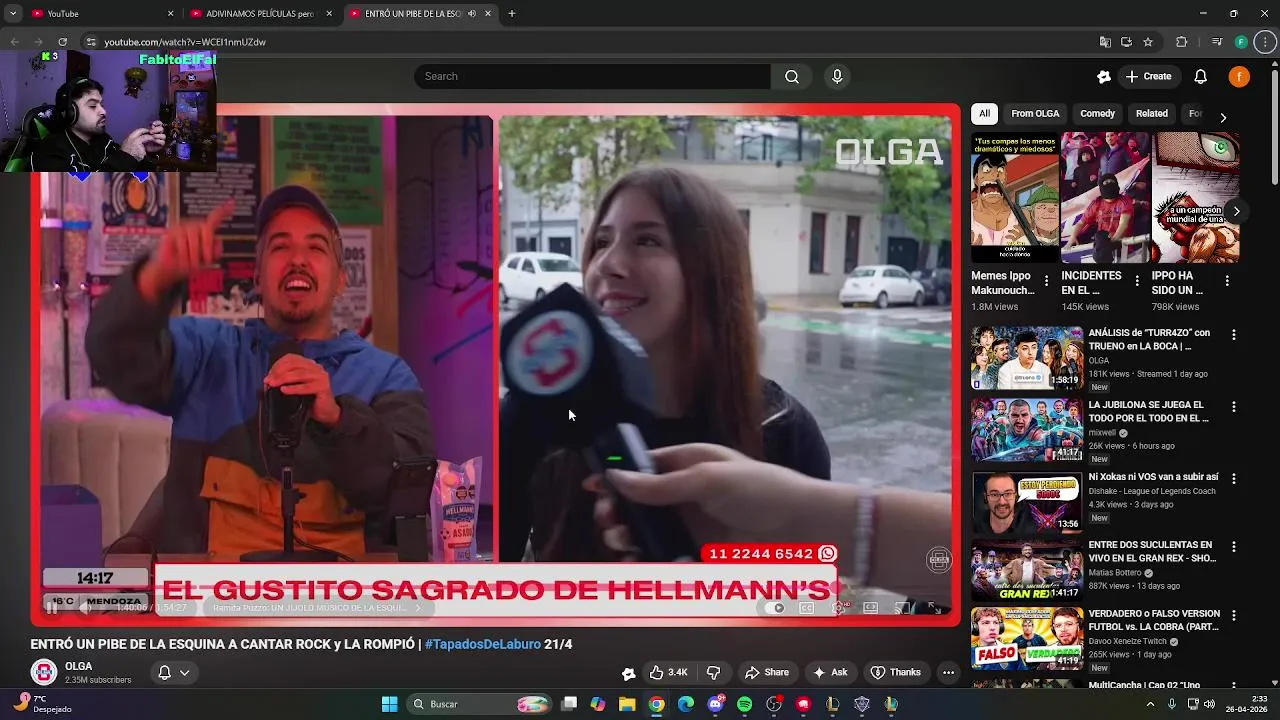
Task: Share the video using the Share button
Action: (x=766, y=672)
